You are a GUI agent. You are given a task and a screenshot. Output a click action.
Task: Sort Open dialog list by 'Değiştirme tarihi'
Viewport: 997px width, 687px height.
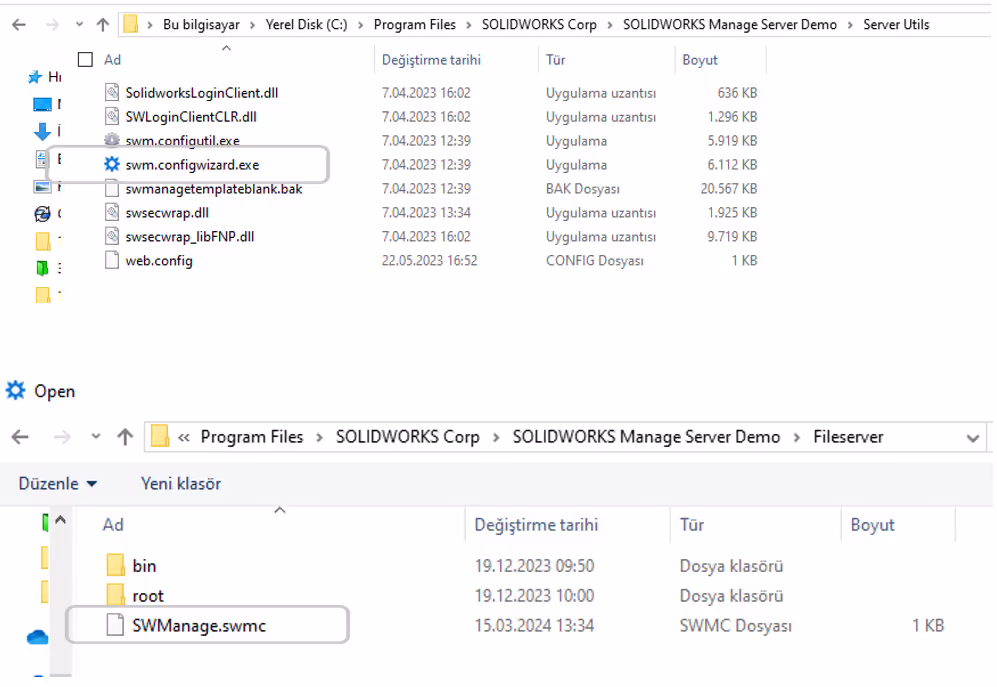[x=536, y=525]
